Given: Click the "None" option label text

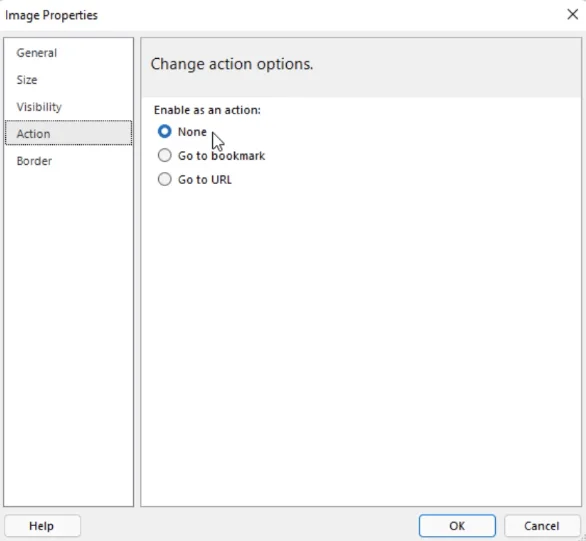Looking at the screenshot, I should coord(192,132).
